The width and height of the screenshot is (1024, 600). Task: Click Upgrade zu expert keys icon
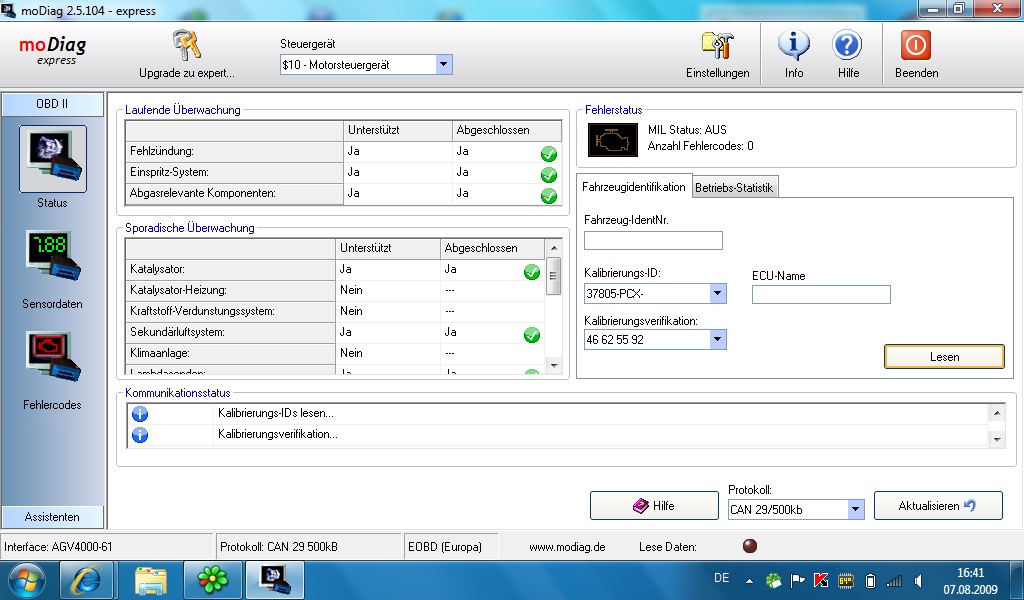pyautogui.click(x=187, y=46)
